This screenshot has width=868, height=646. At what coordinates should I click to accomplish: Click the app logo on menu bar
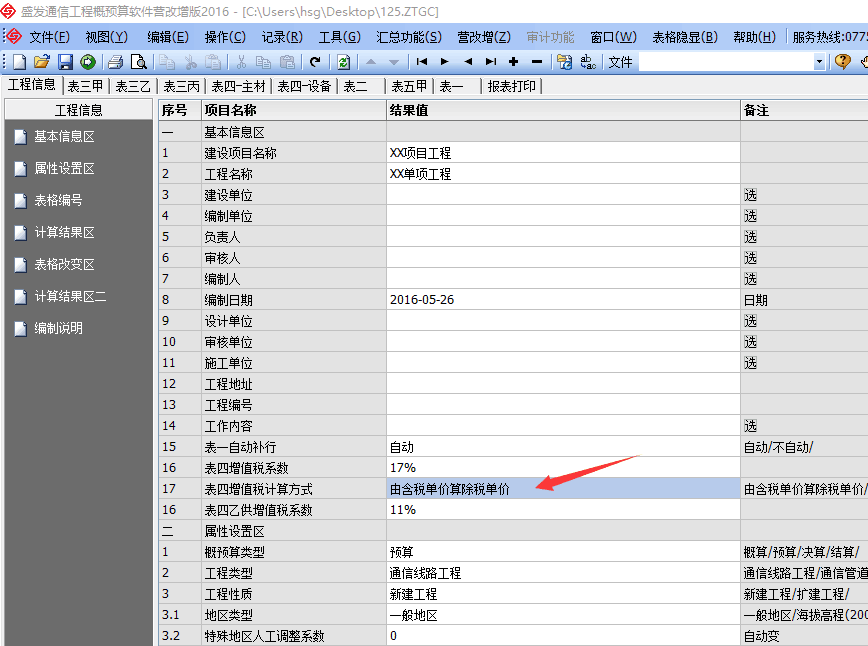tap(14, 37)
